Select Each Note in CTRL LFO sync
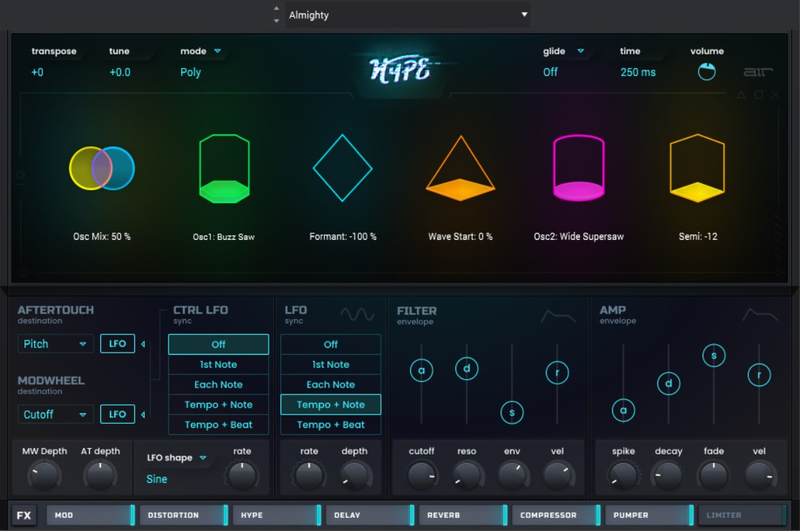This screenshot has width=800, height=531. point(218,385)
